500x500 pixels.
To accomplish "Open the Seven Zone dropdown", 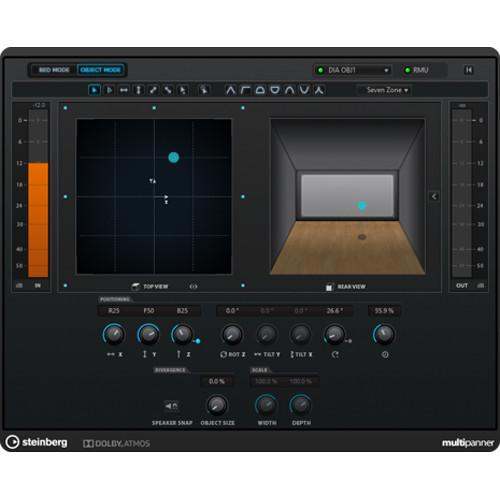I will click(384, 90).
